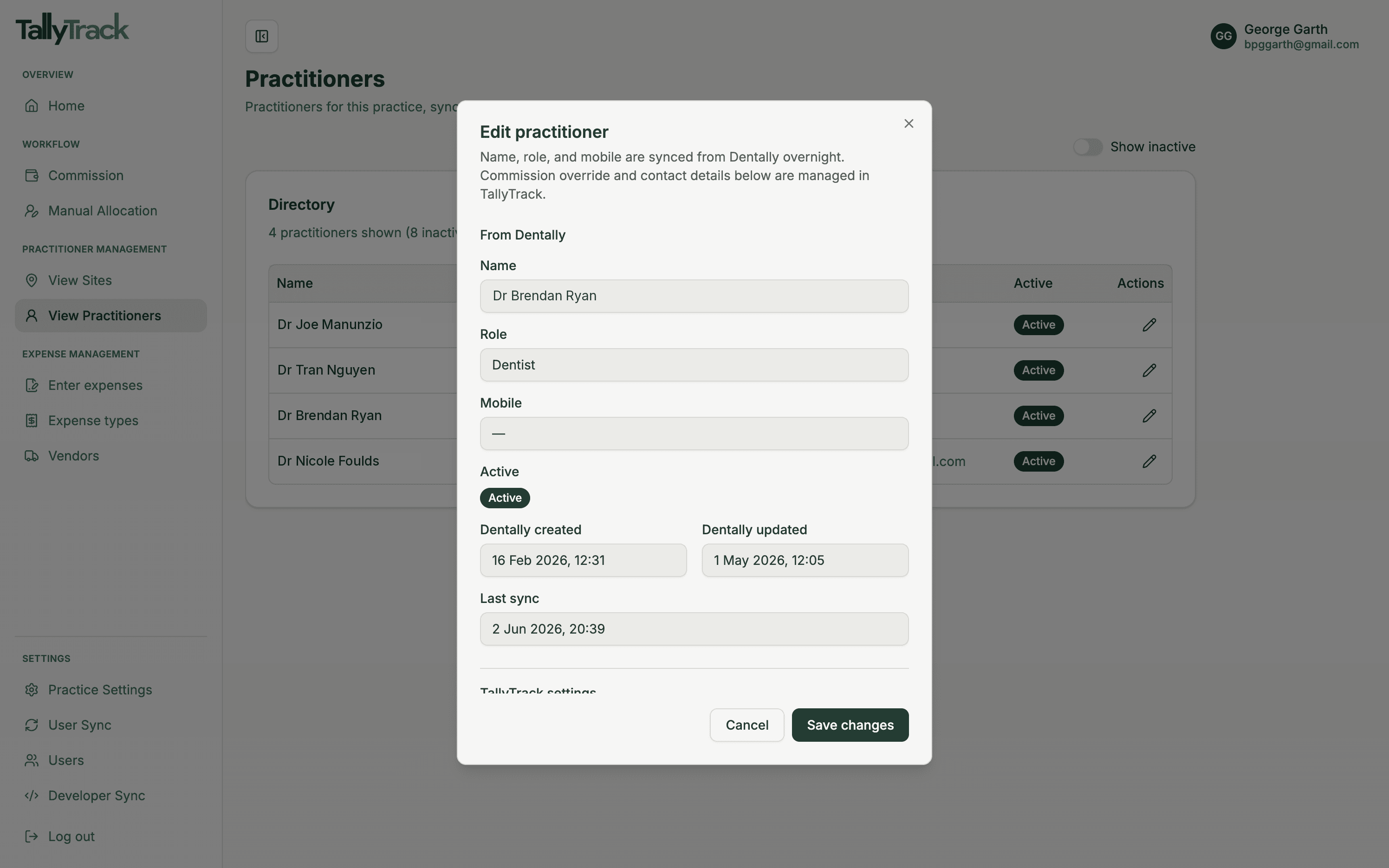Image resolution: width=1389 pixels, height=868 pixels.
Task: Go to View Sites page
Action: tap(111, 280)
